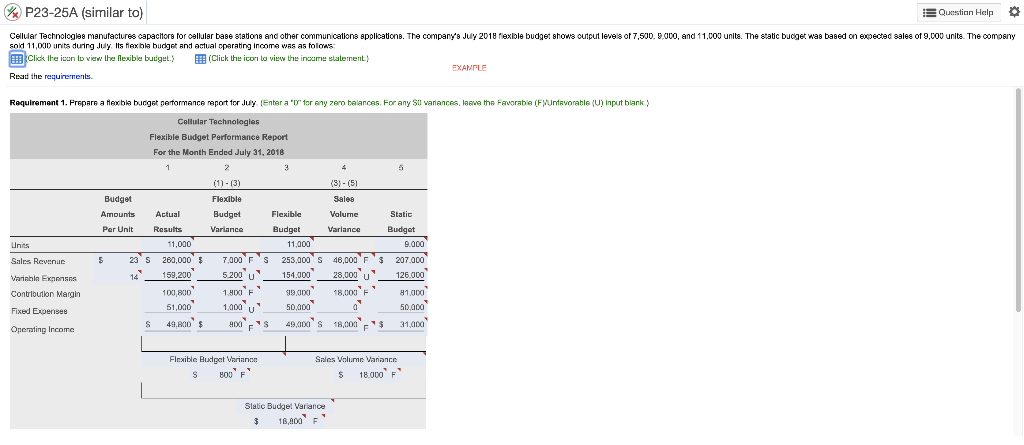Click the P23-25A status check icon

(12, 12)
